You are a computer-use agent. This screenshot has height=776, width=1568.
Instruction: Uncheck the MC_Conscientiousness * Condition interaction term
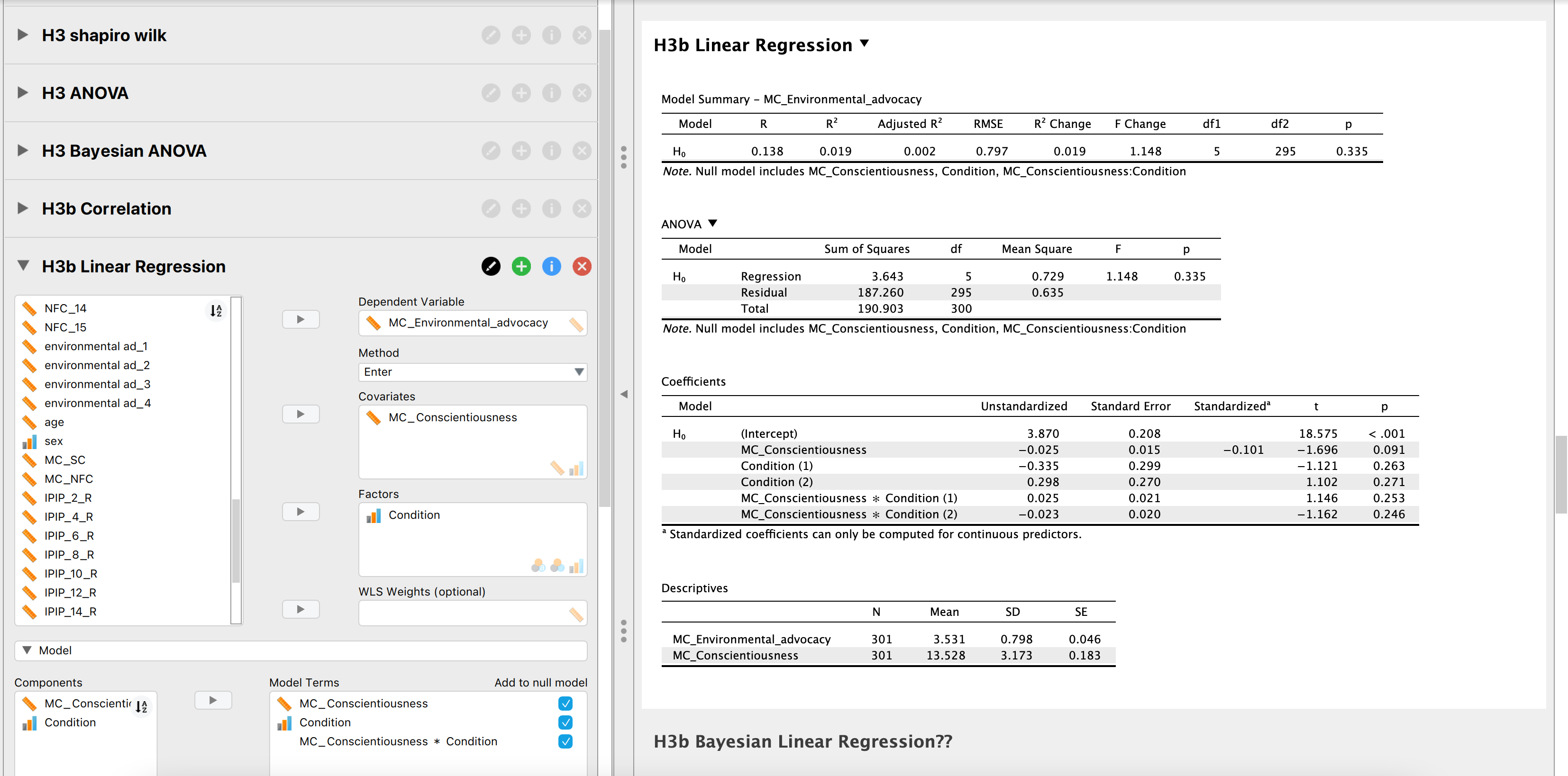[x=565, y=741]
